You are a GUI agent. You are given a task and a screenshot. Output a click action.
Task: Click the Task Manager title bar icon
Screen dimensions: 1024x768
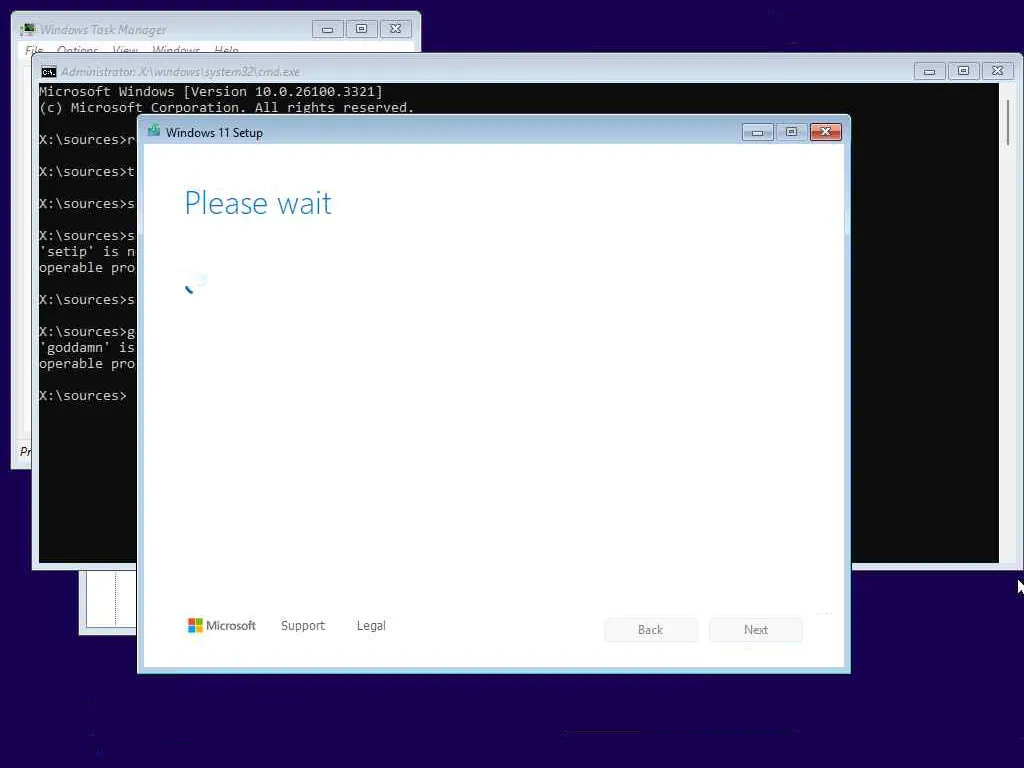tap(27, 29)
